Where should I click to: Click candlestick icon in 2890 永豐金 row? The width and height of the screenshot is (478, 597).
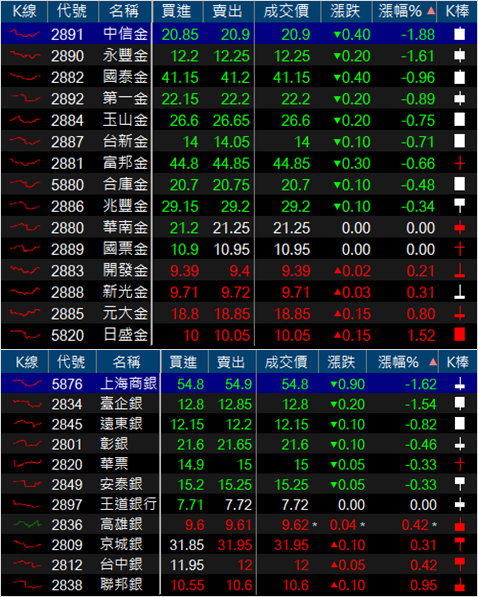click(459, 56)
